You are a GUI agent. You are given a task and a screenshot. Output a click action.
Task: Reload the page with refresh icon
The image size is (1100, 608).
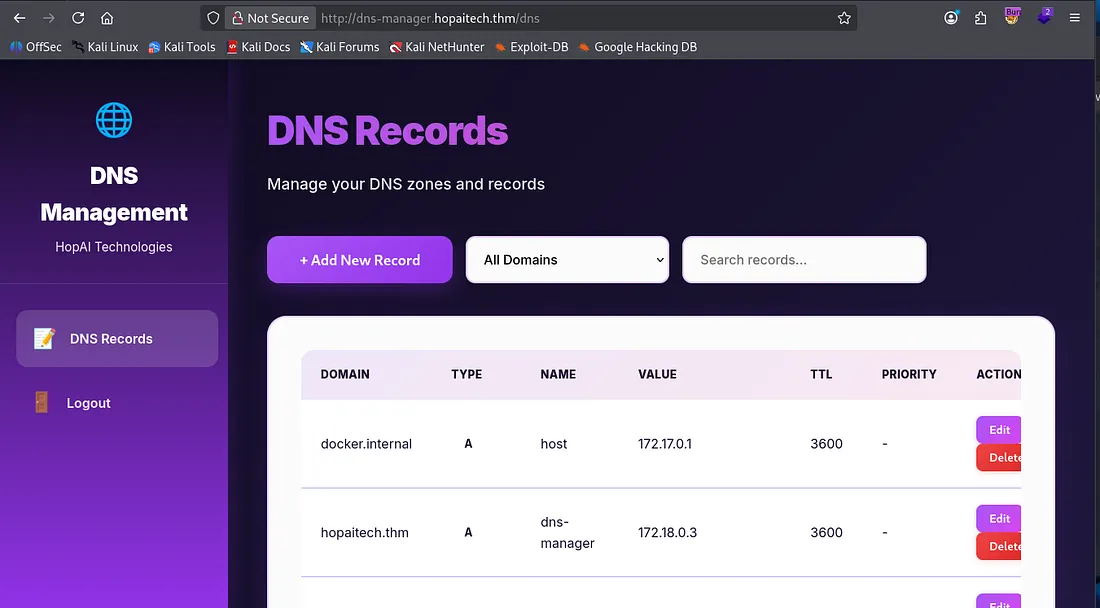78,18
